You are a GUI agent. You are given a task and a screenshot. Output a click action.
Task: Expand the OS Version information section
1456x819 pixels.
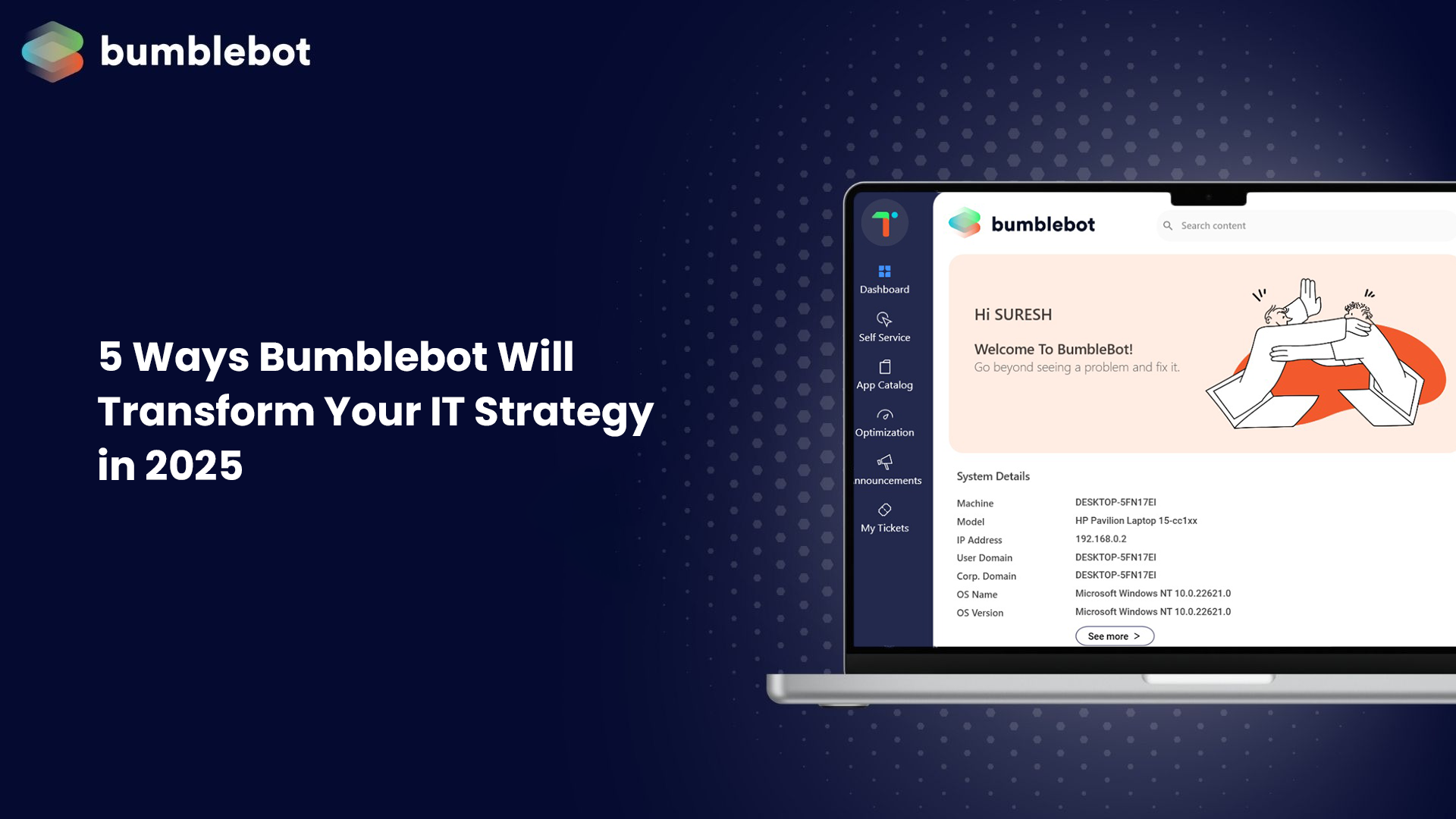[1113, 635]
